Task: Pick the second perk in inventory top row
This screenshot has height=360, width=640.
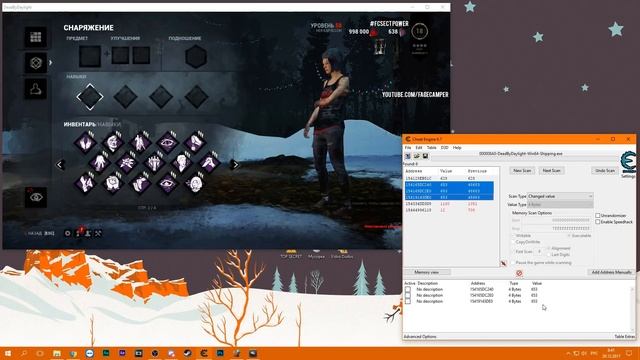Action: coord(113,142)
